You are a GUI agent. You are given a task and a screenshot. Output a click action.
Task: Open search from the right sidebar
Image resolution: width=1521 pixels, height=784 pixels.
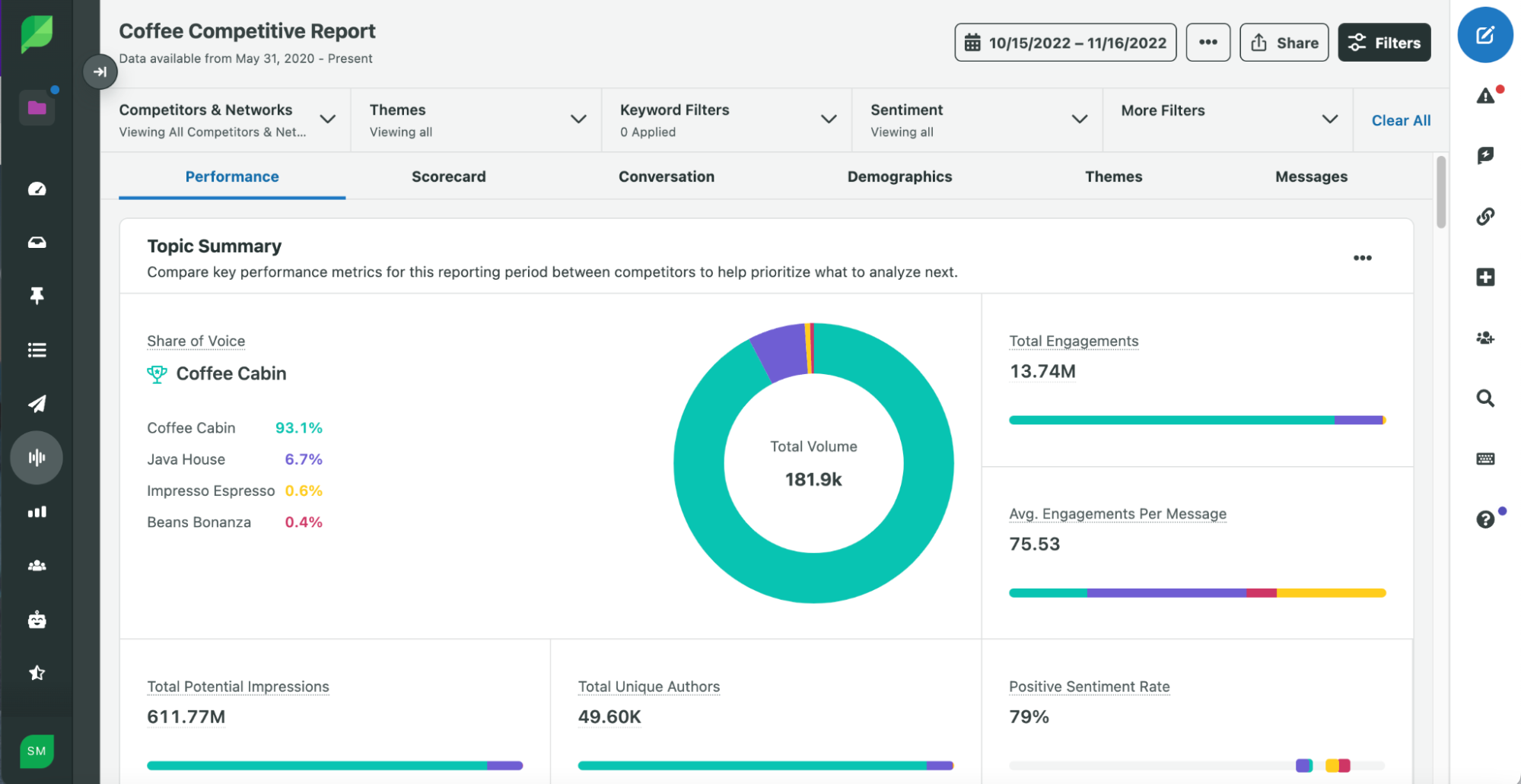tap(1484, 398)
